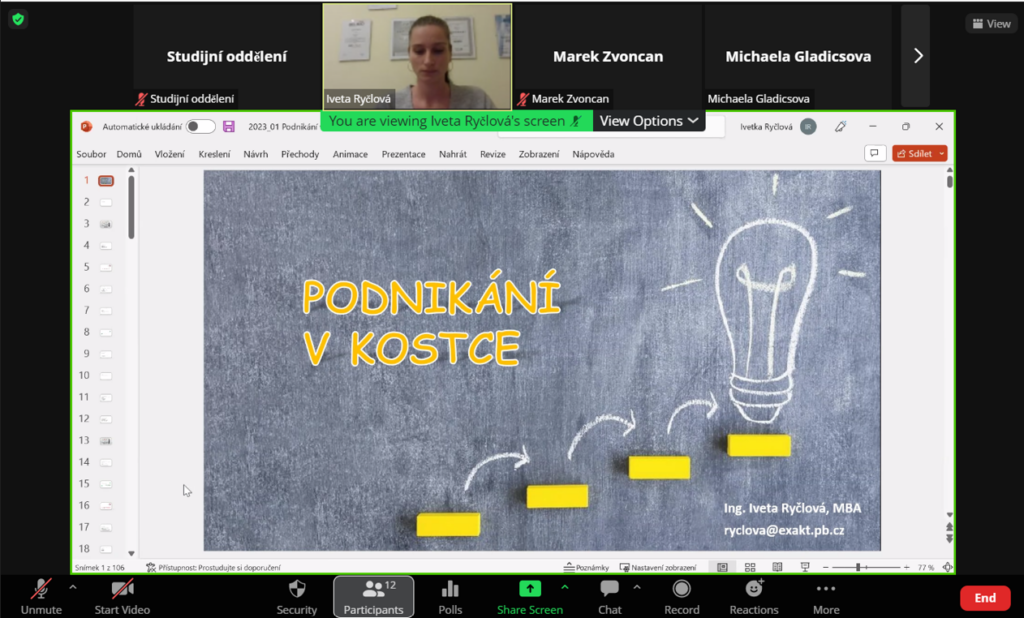The image size is (1024, 618).
Task: Click the zoom out minus in status bar
Action: click(x=825, y=568)
